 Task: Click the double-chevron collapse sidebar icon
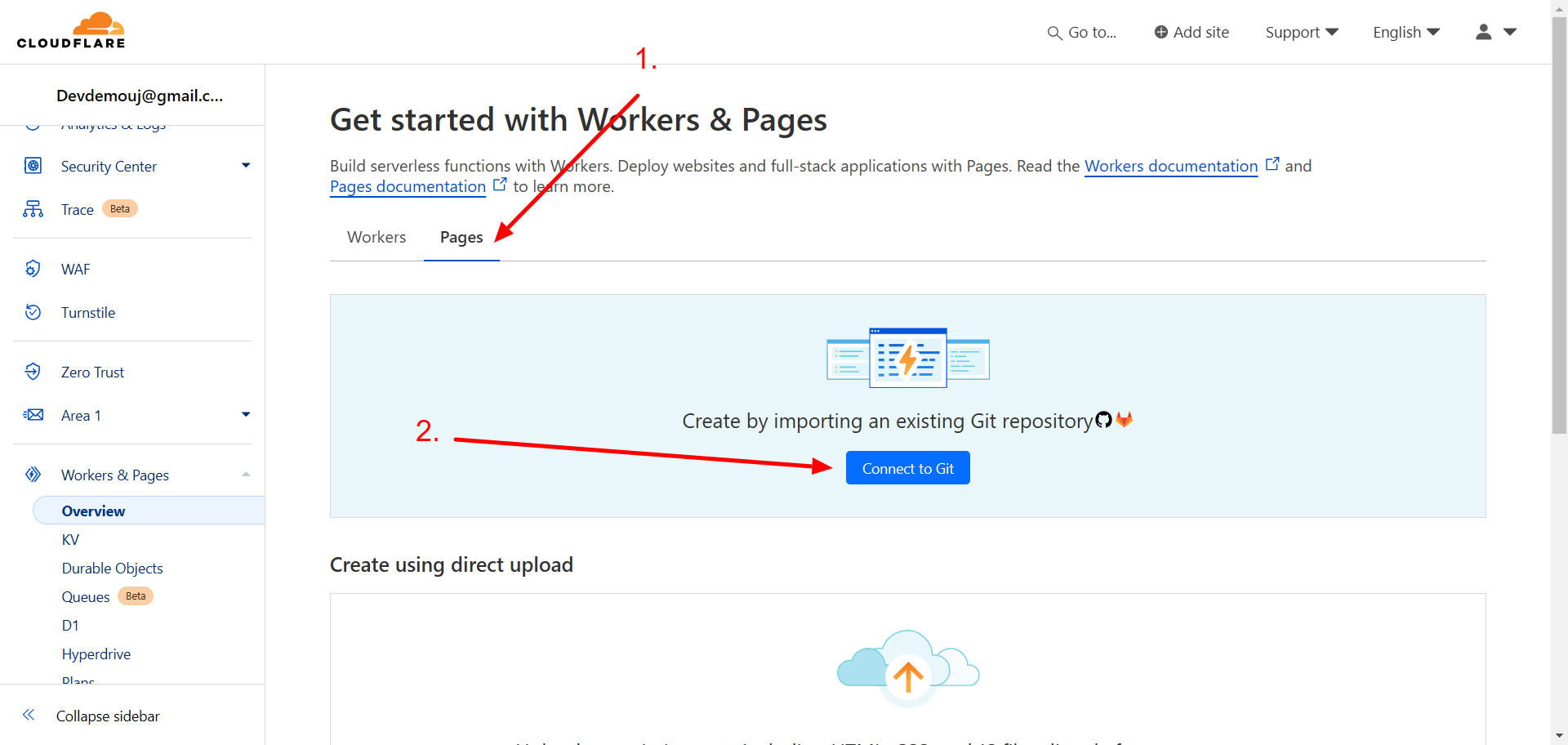pos(29,715)
